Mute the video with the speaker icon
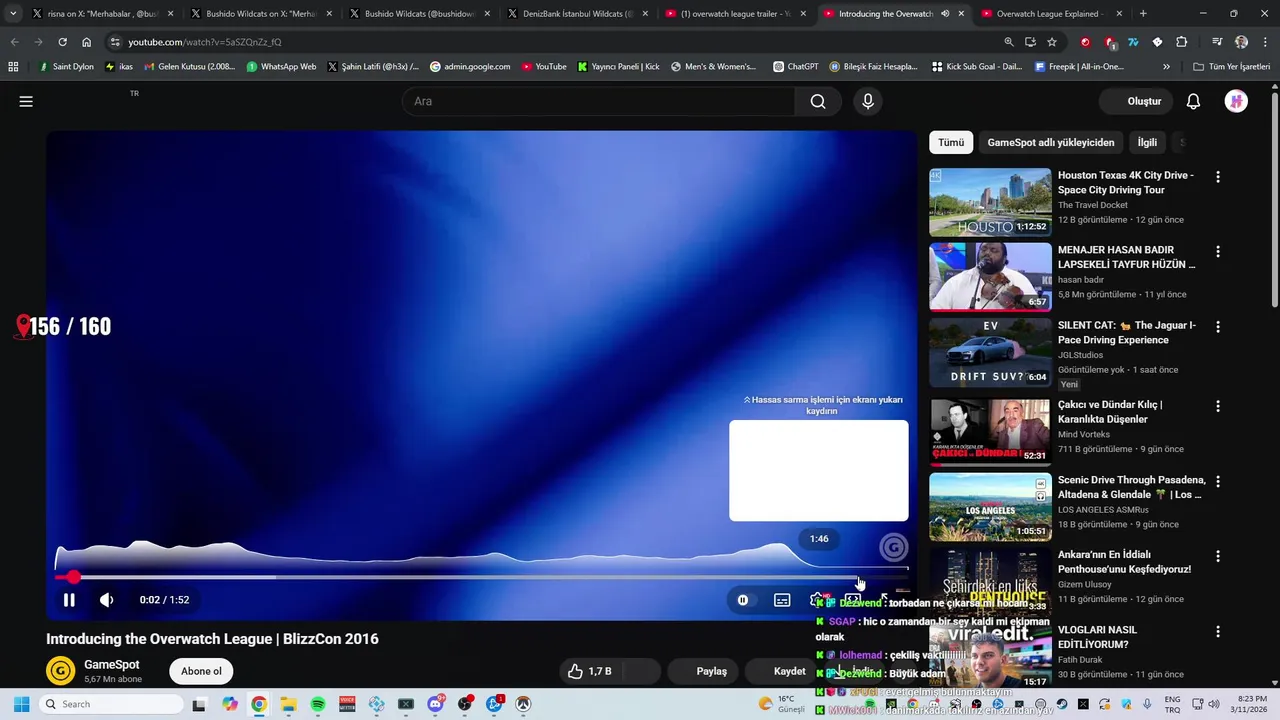Viewport: 1280px width, 720px height. pyautogui.click(x=106, y=600)
